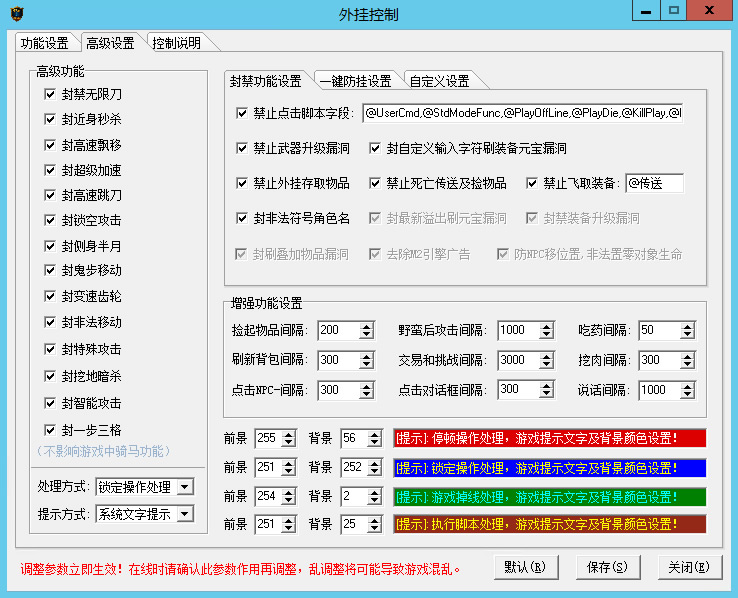The image size is (738, 598).
Task: Minimize the 外挂控制 window
Action: click(x=646, y=10)
